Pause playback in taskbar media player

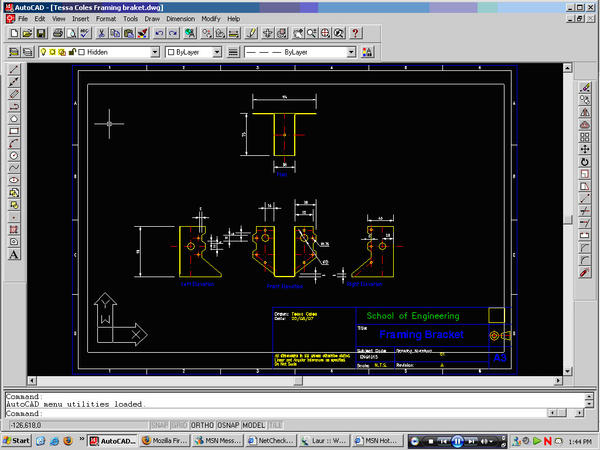coord(457,441)
